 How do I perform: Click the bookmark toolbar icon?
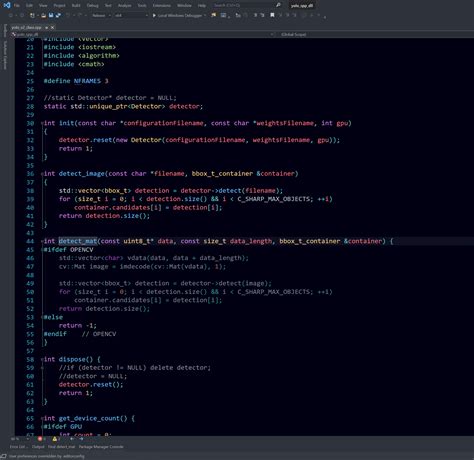tap(272, 15)
